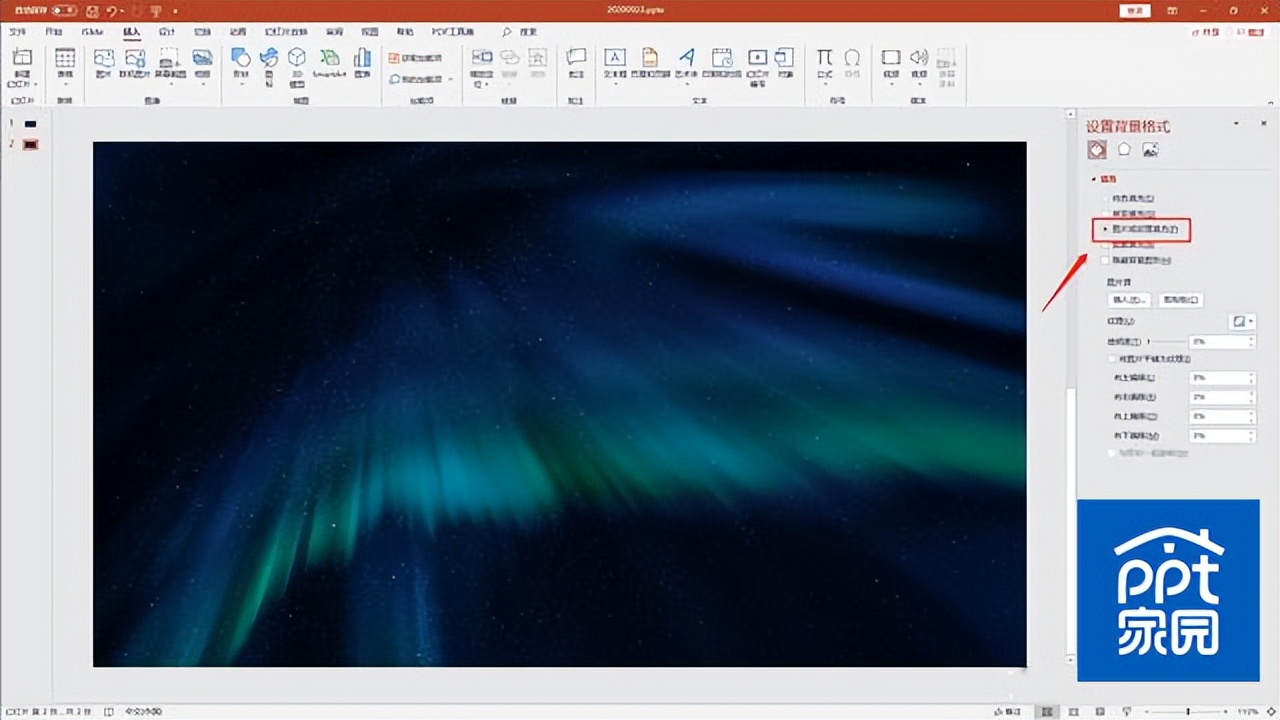Click the Object insert icon

785,57
